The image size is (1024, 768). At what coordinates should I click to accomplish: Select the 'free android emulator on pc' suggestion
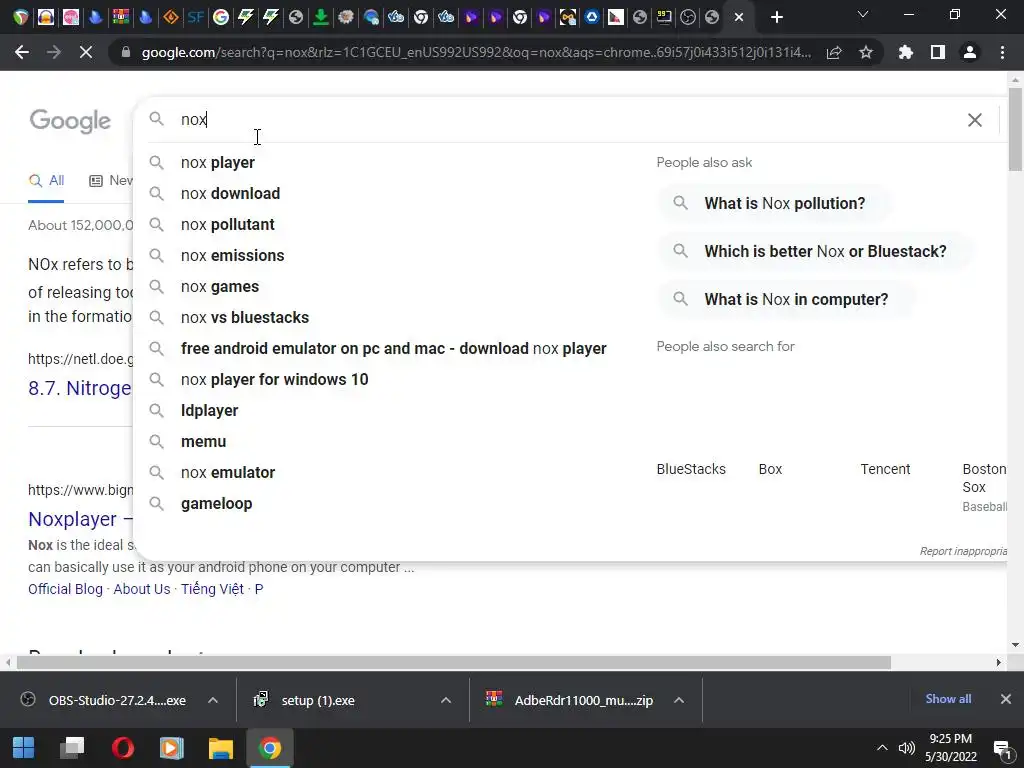393,349
